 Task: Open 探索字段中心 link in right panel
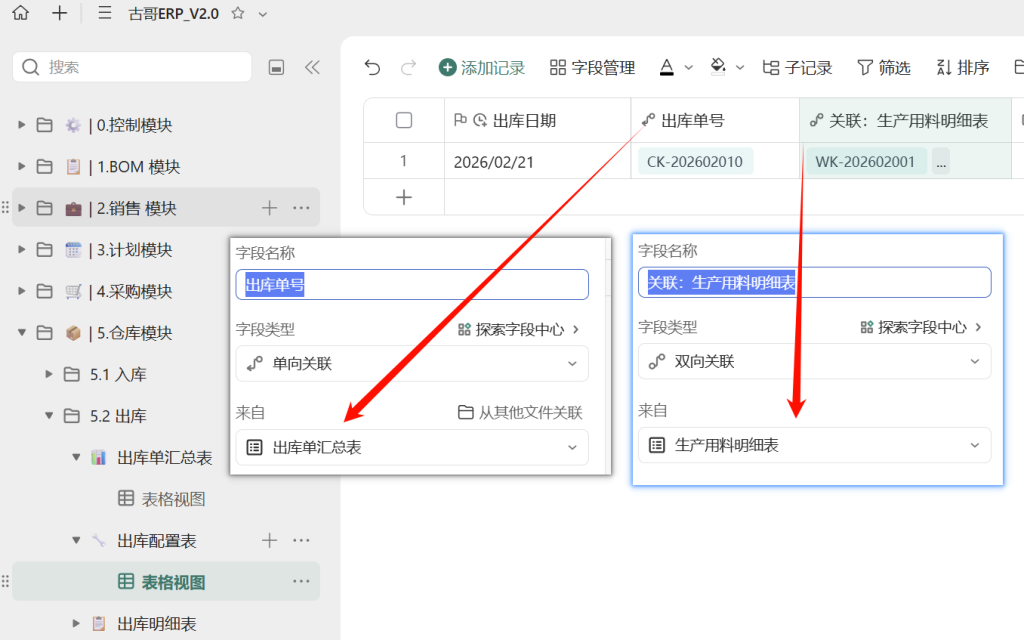point(921,327)
